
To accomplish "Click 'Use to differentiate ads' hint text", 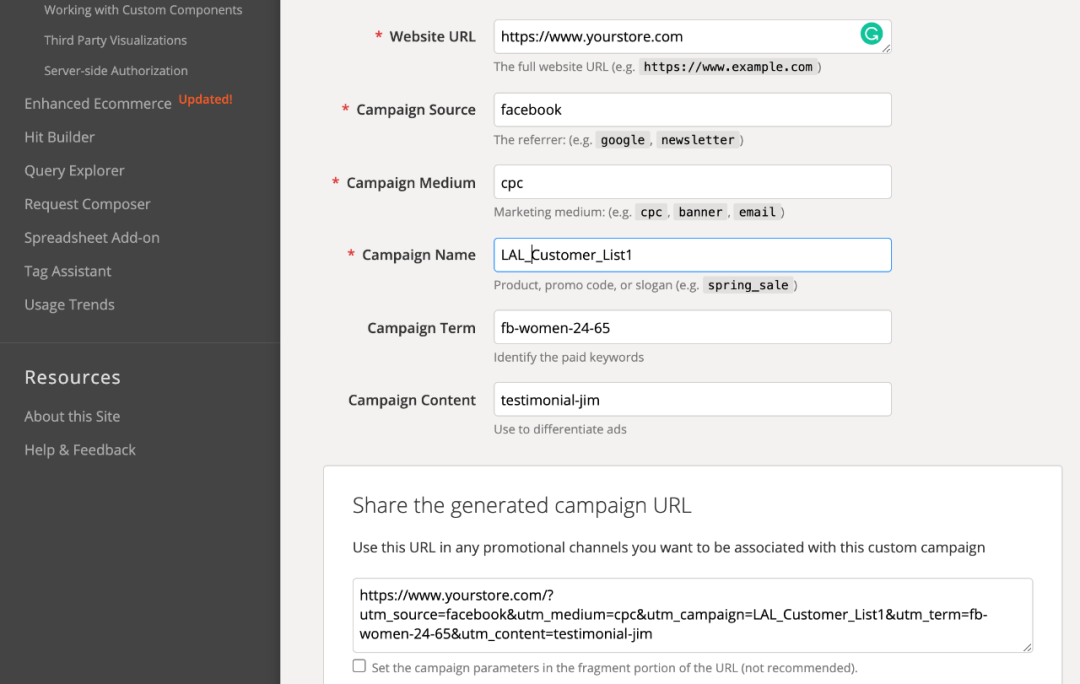I will (x=560, y=429).
